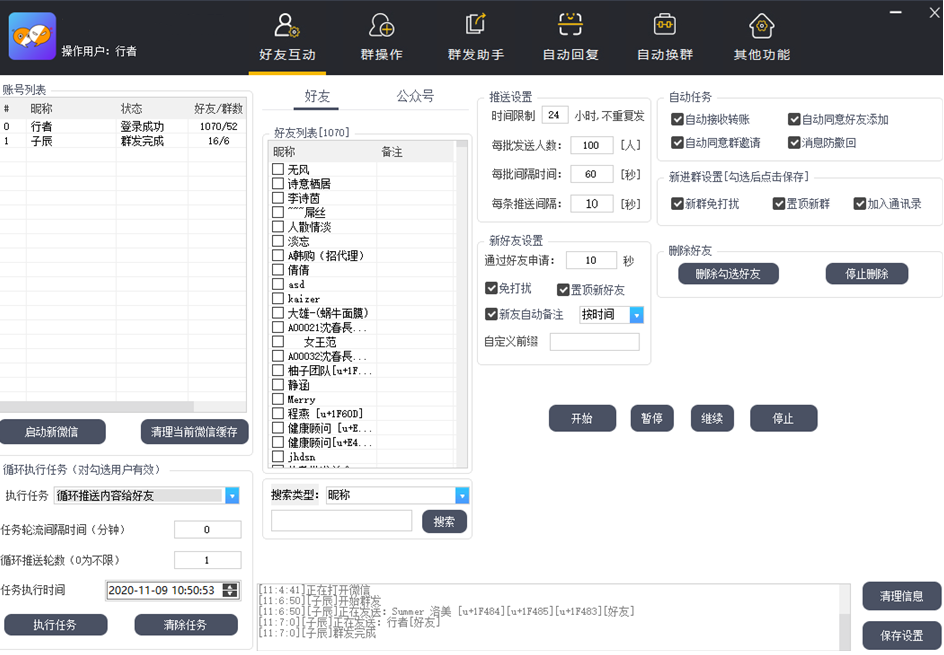Click the friend list vertical scrollbar
Screen dimensions: 944x655
point(462,303)
